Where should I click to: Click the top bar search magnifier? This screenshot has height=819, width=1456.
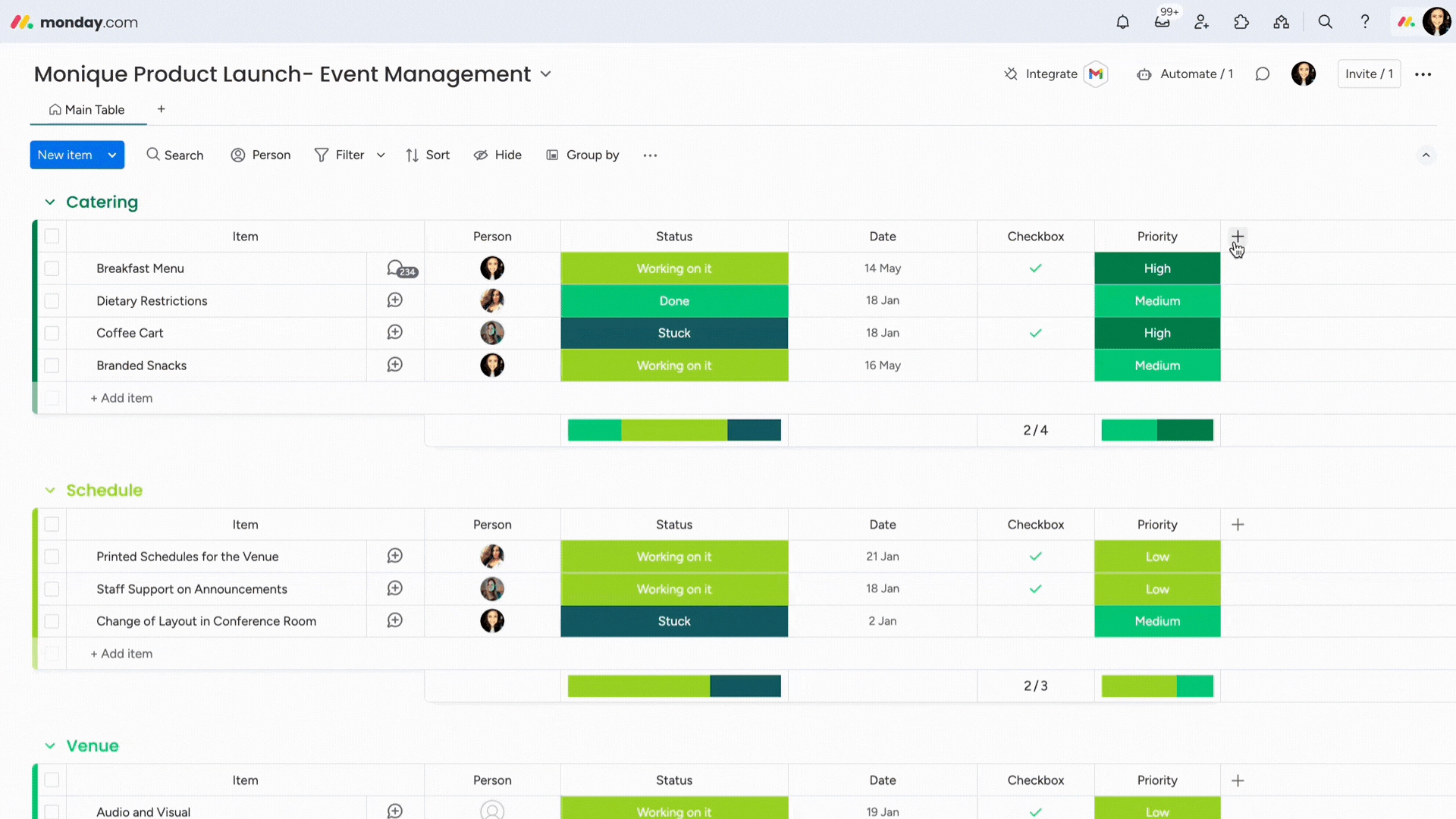[1325, 22]
